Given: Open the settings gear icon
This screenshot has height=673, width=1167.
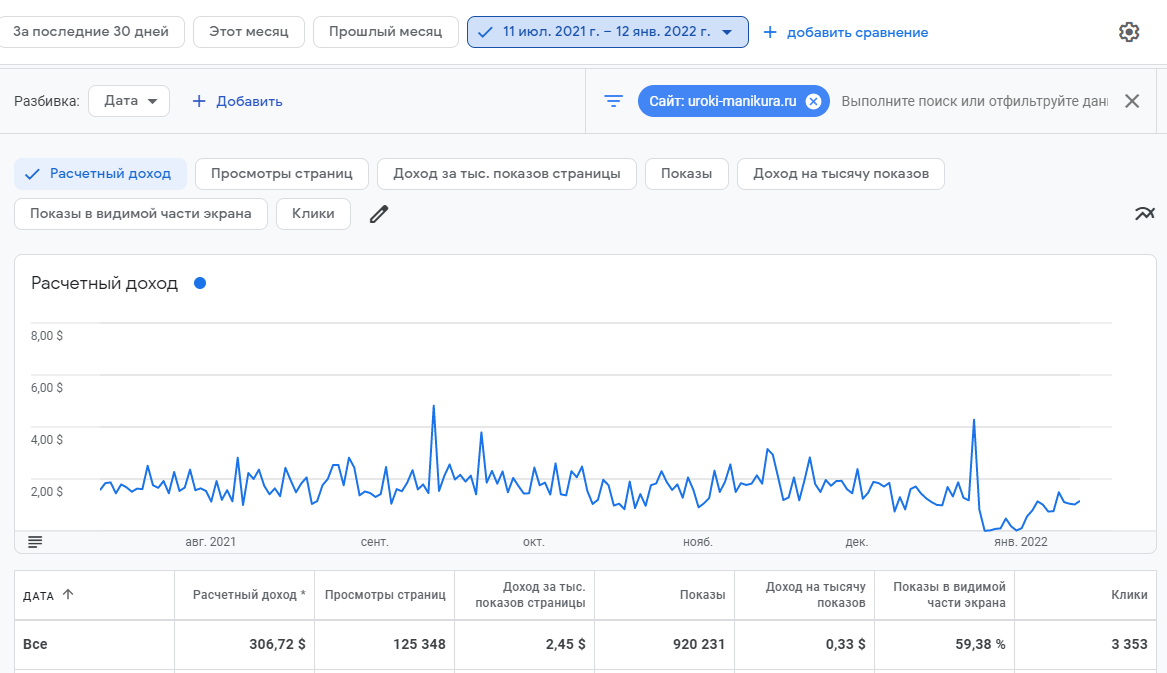Looking at the screenshot, I should point(1129,32).
